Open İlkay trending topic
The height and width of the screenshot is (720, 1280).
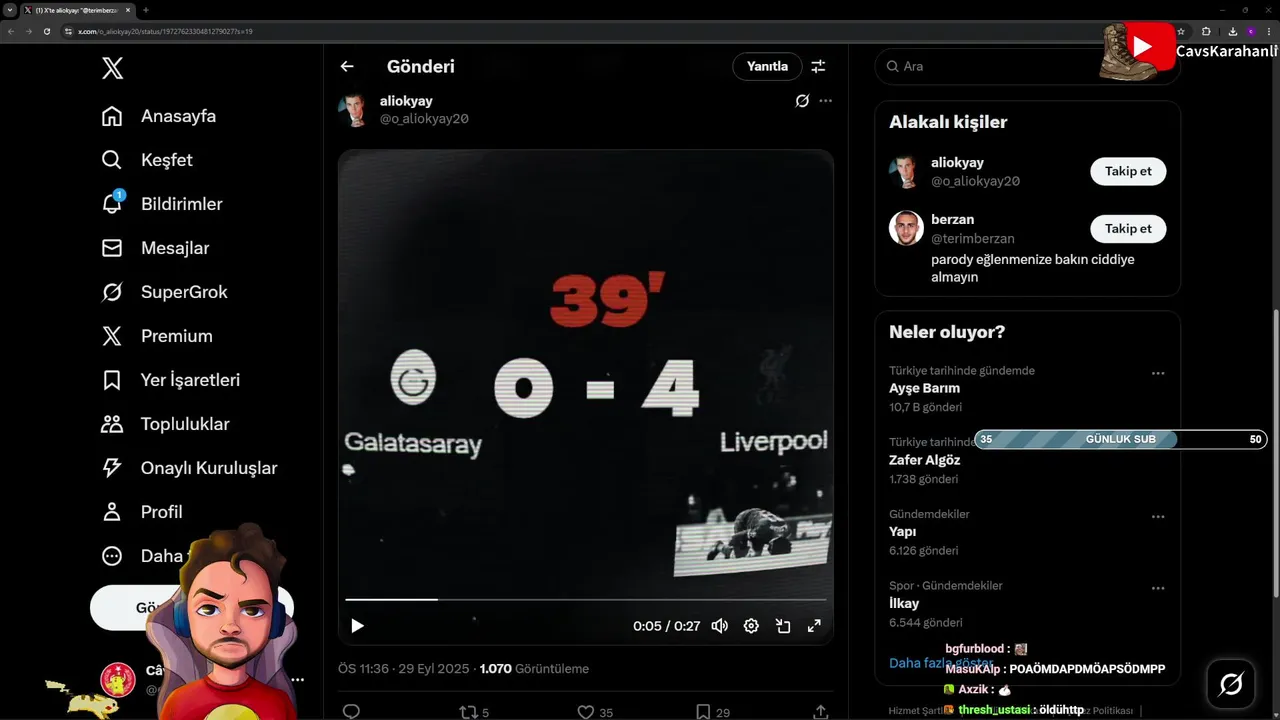click(x=904, y=603)
